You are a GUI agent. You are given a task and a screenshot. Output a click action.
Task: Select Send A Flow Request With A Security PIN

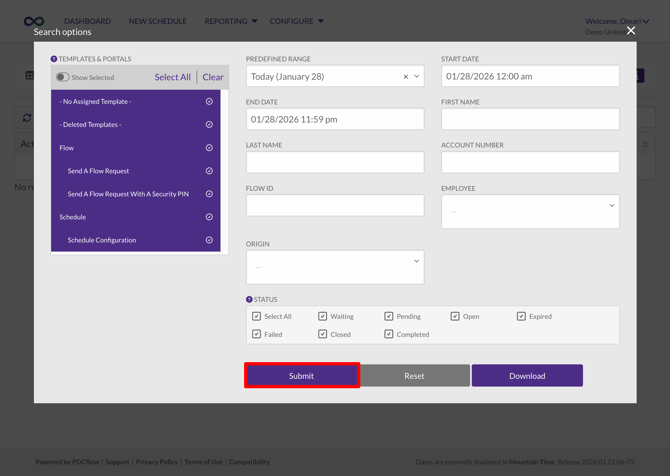click(136, 194)
